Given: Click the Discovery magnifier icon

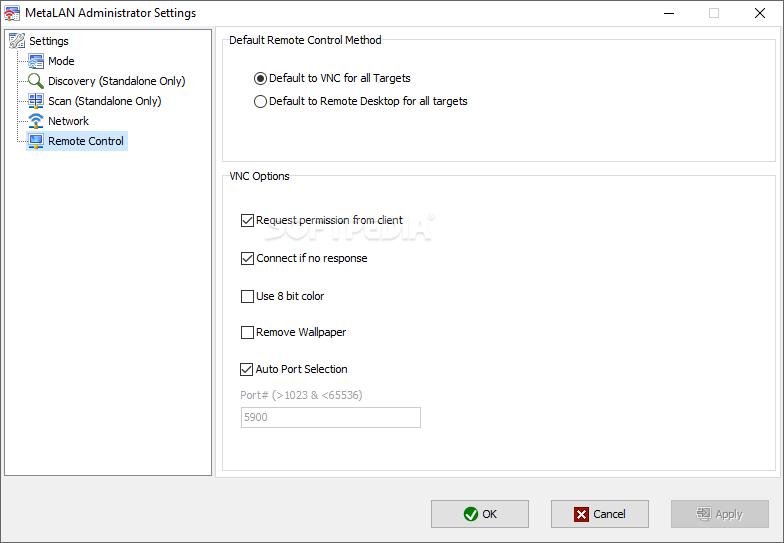Looking at the screenshot, I should 36,81.
